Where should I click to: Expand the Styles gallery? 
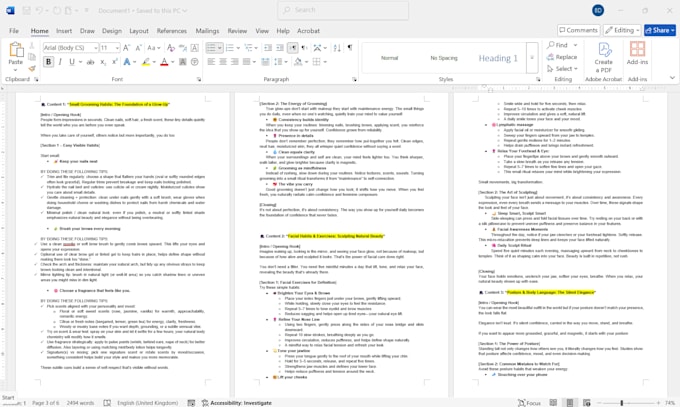532,57
